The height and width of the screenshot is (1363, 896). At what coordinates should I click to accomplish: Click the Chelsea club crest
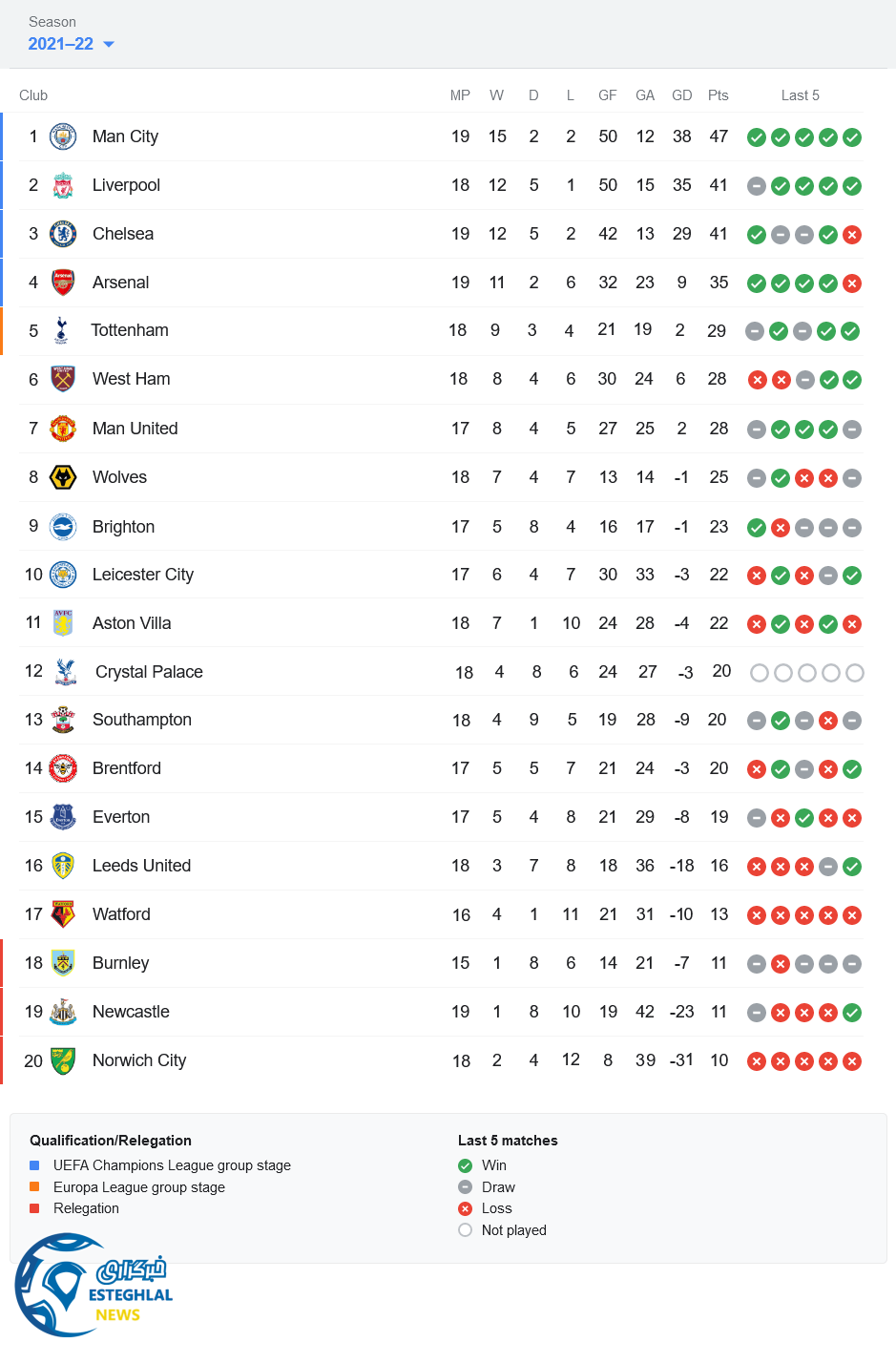[x=63, y=234]
